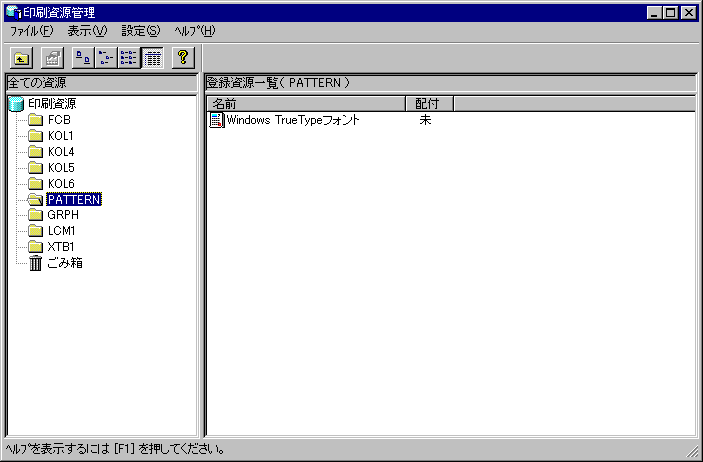Switch to details view

tap(152, 58)
